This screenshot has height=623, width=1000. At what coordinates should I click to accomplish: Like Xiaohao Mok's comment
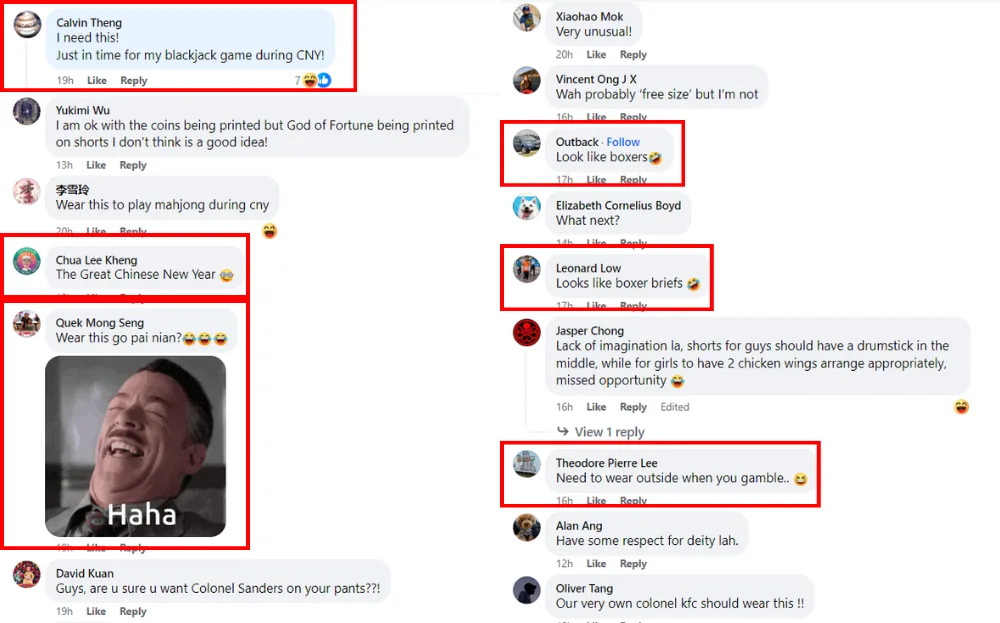click(596, 55)
